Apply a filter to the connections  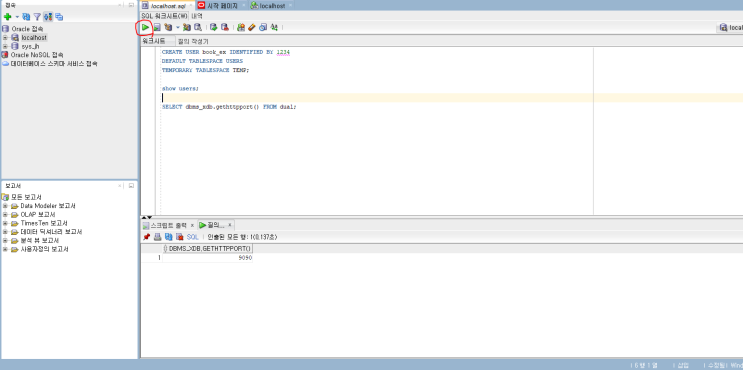(x=37, y=17)
